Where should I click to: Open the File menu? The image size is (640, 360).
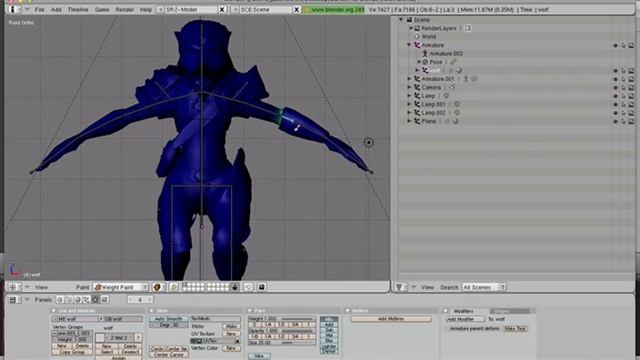tap(40, 9)
